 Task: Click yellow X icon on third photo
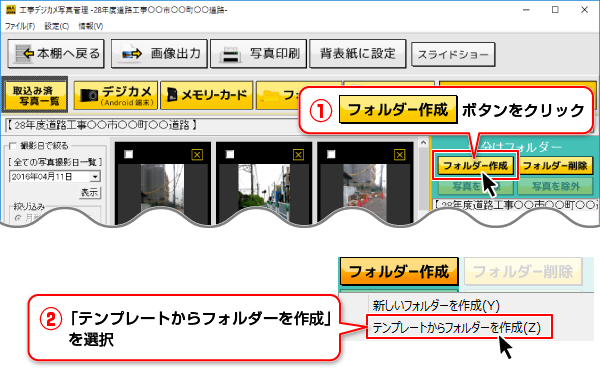399,155
